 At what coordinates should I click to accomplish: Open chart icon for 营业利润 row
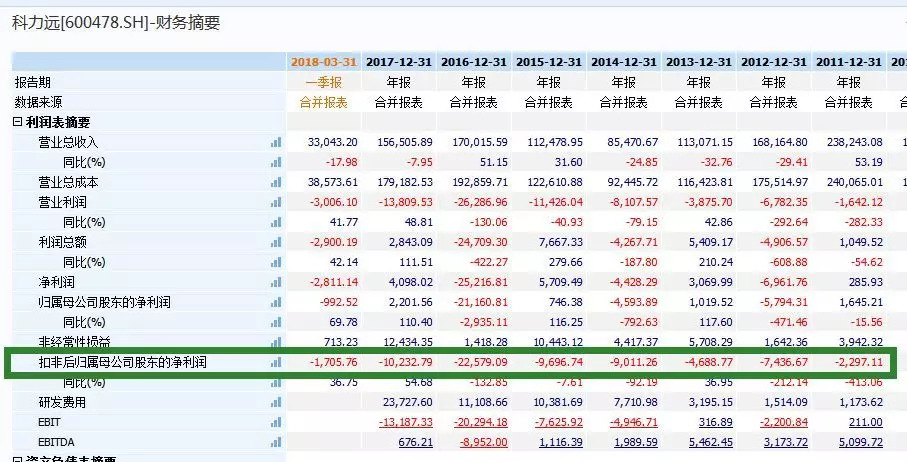pyautogui.click(x=276, y=202)
